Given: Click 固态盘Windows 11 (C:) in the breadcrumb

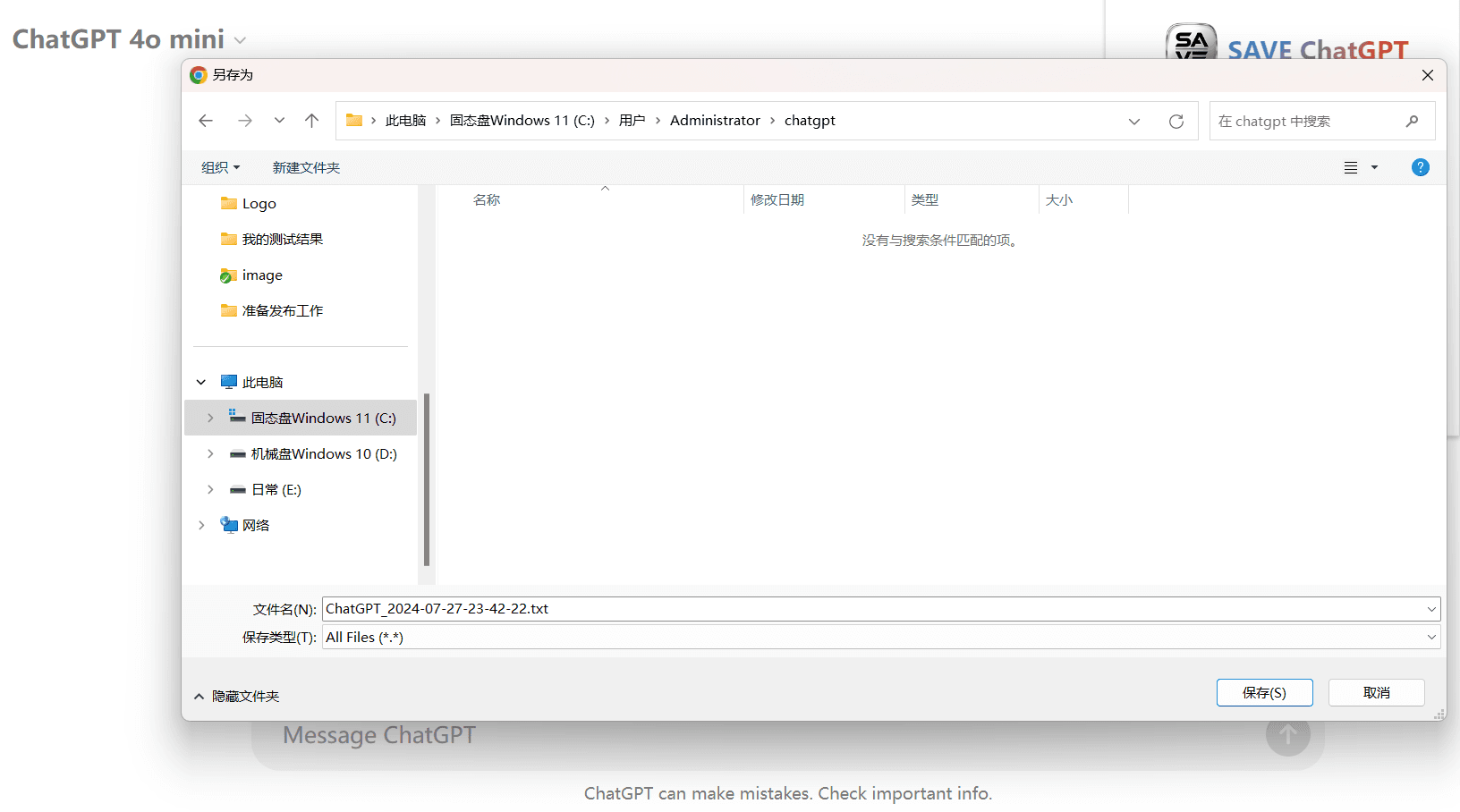Looking at the screenshot, I should tap(522, 121).
